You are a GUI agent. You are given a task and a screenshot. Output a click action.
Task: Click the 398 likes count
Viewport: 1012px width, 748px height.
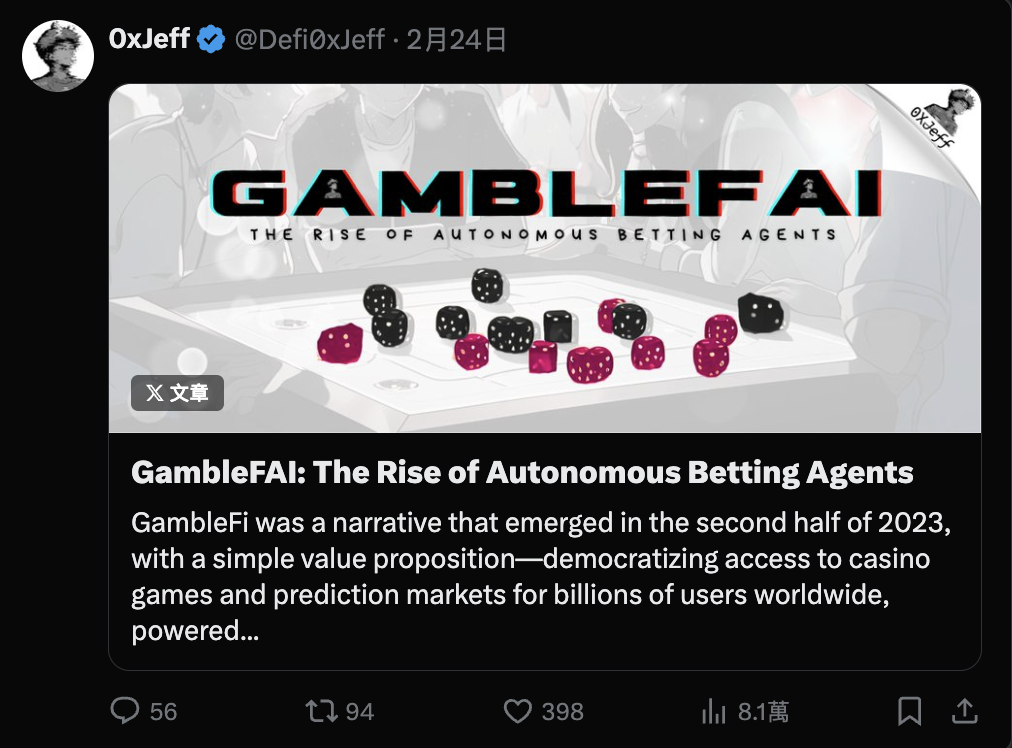562,711
